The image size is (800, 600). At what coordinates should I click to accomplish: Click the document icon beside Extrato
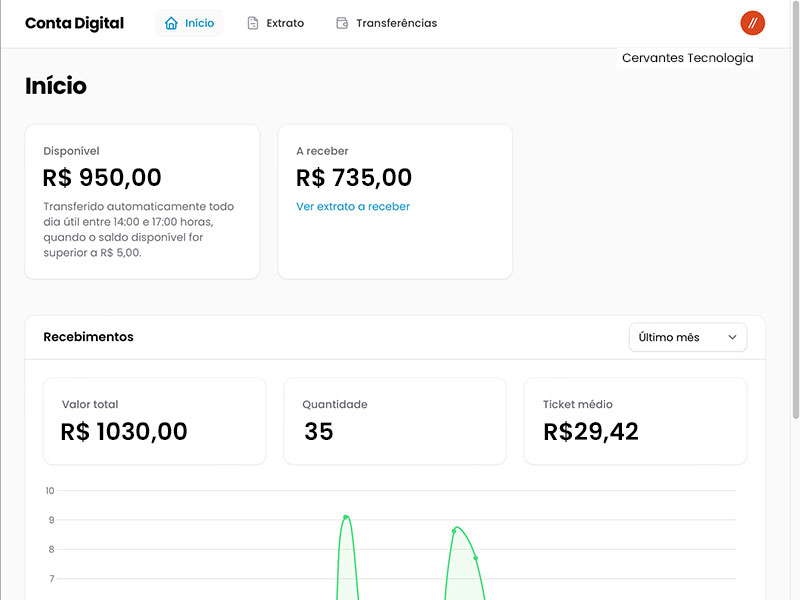pyautogui.click(x=253, y=23)
